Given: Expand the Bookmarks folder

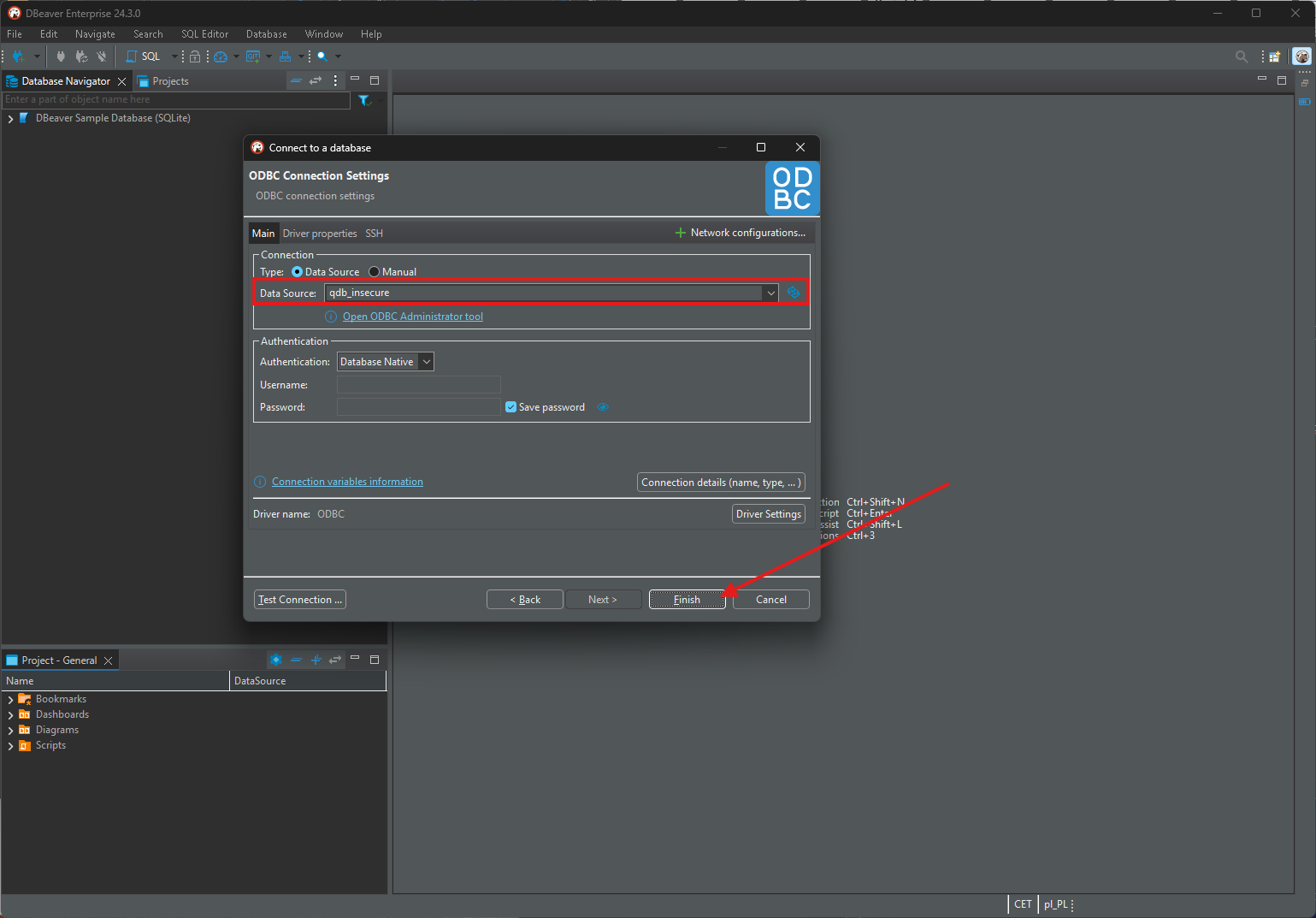Looking at the screenshot, I should point(10,700).
